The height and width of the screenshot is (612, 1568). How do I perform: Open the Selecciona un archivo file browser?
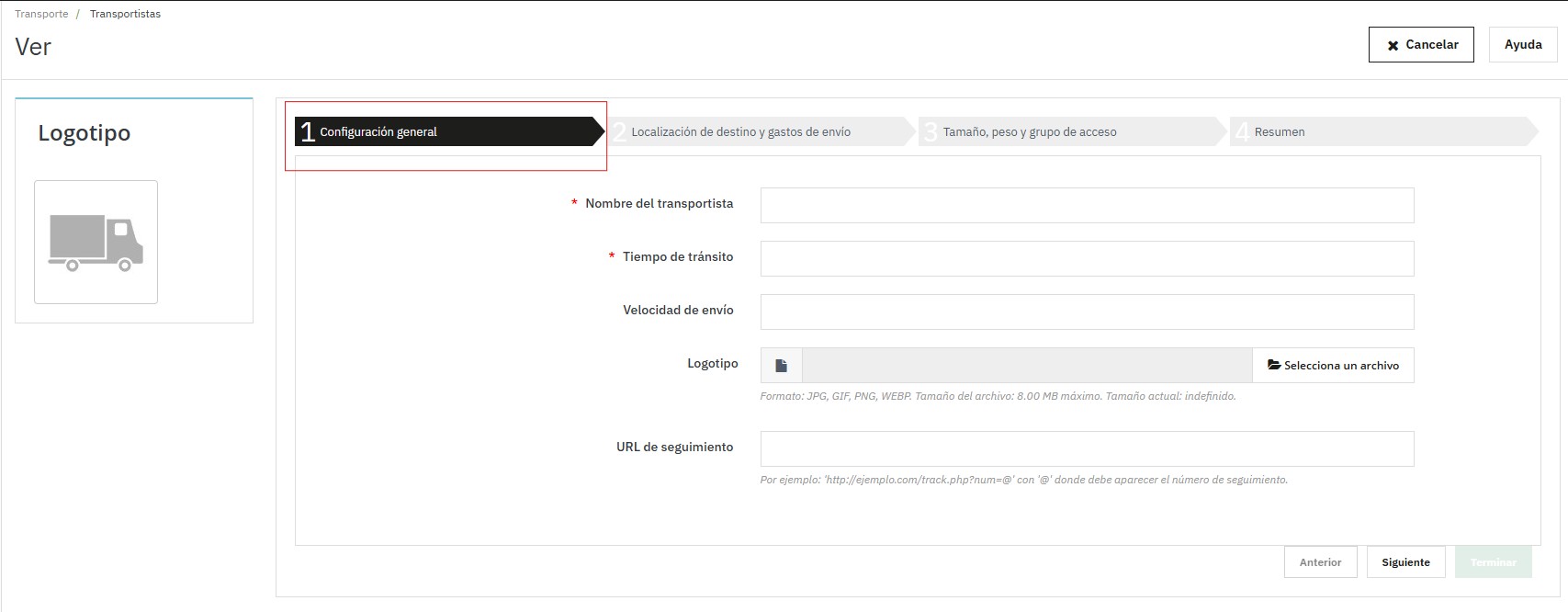[x=1333, y=366]
